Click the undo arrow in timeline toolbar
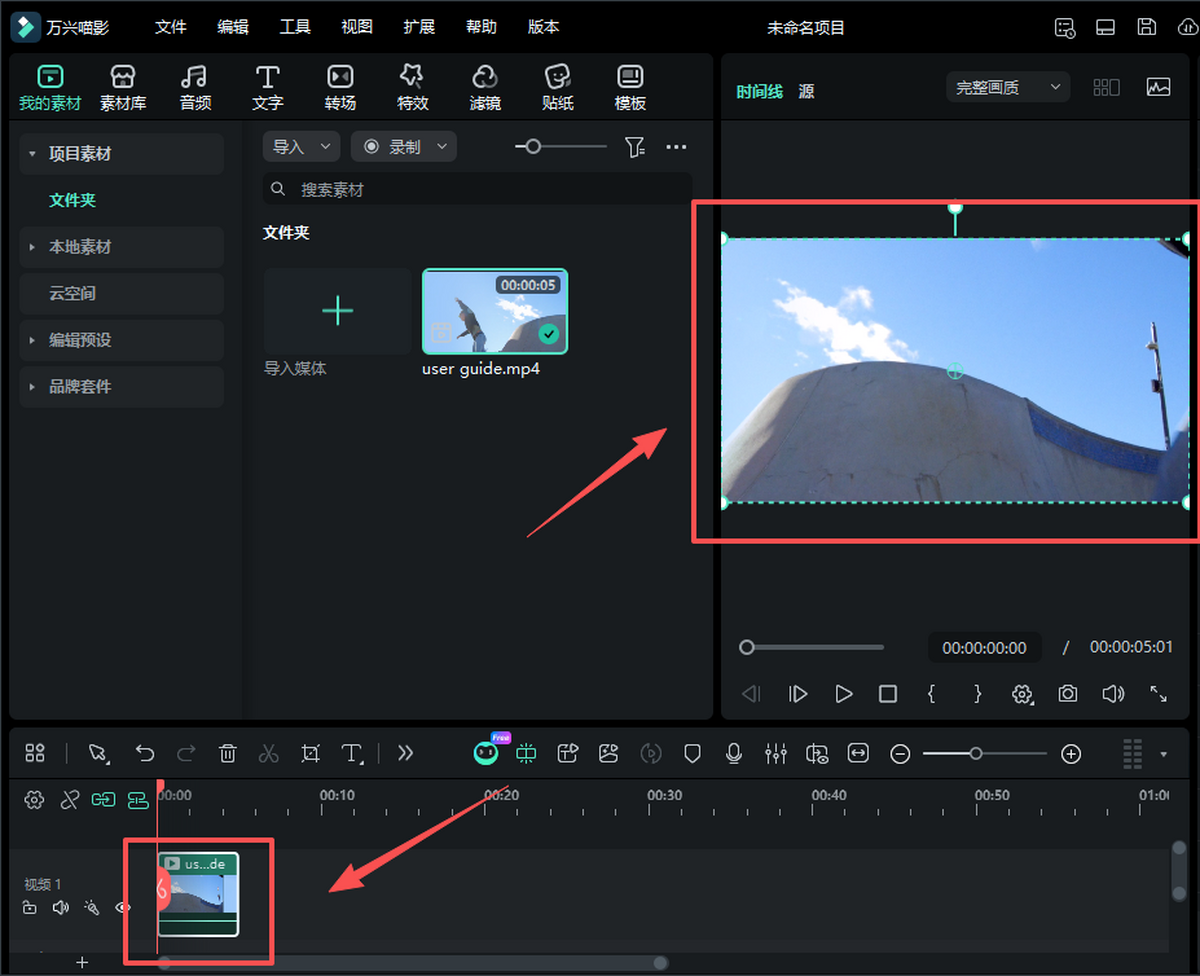The height and width of the screenshot is (976, 1200). point(145,754)
